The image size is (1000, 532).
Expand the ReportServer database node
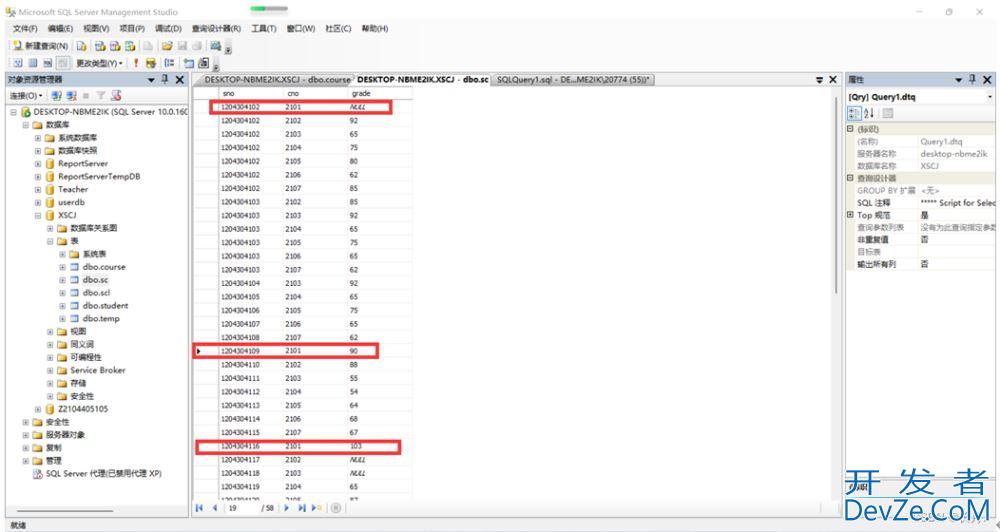(x=38, y=164)
